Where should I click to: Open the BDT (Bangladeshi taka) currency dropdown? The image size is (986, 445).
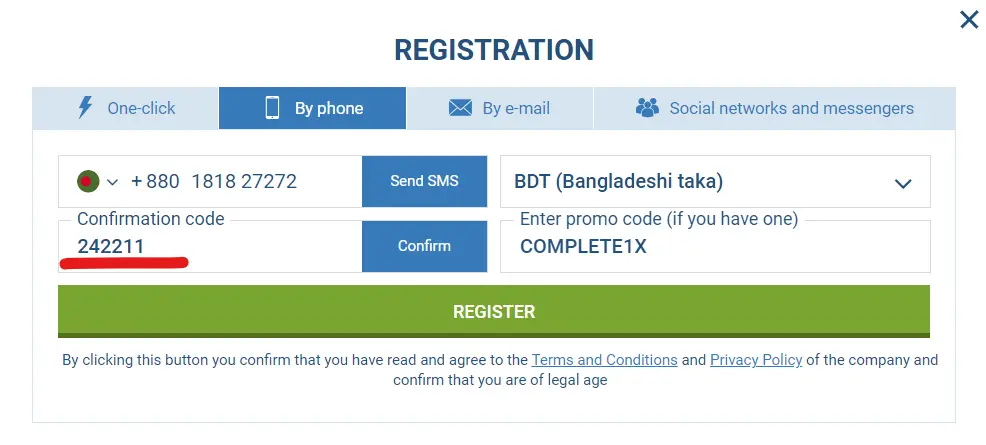[700, 182]
